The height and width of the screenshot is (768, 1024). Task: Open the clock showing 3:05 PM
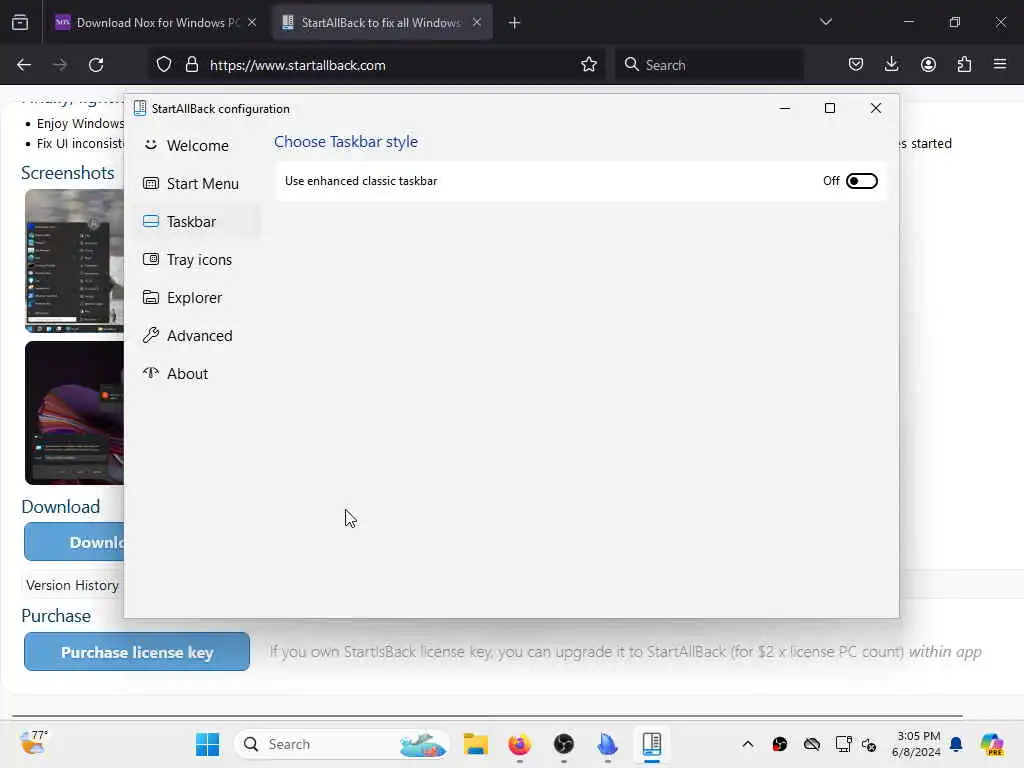917,744
